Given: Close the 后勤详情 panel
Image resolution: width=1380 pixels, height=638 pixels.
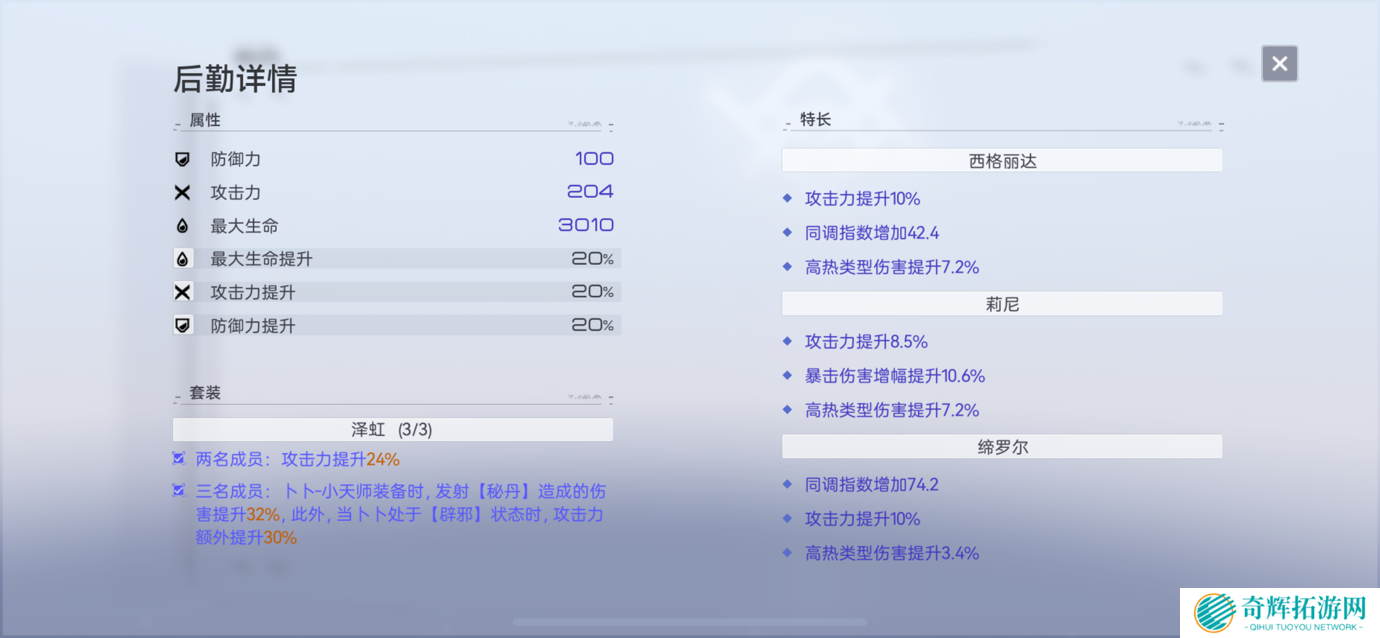Looking at the screenshot, I should tap(1279, 64).
